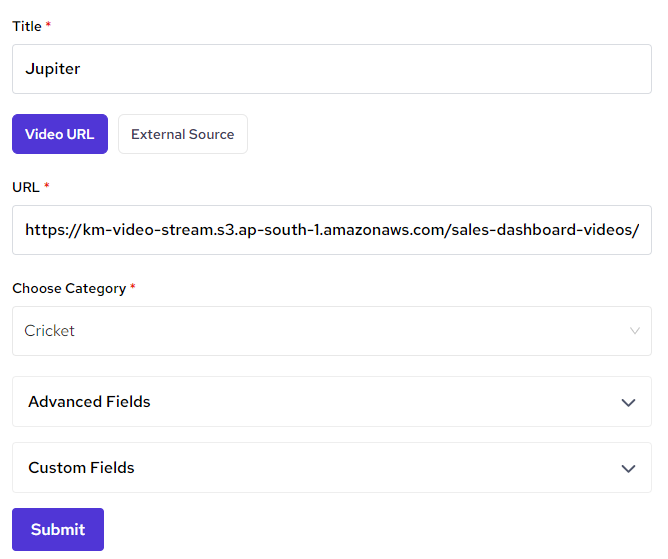Expand the Custom Fields section
This screenshot has width=668, height=559.
331,468
